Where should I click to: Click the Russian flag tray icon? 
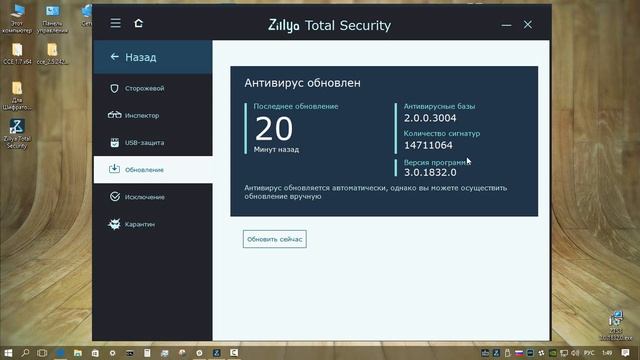[x=519, y=353]
